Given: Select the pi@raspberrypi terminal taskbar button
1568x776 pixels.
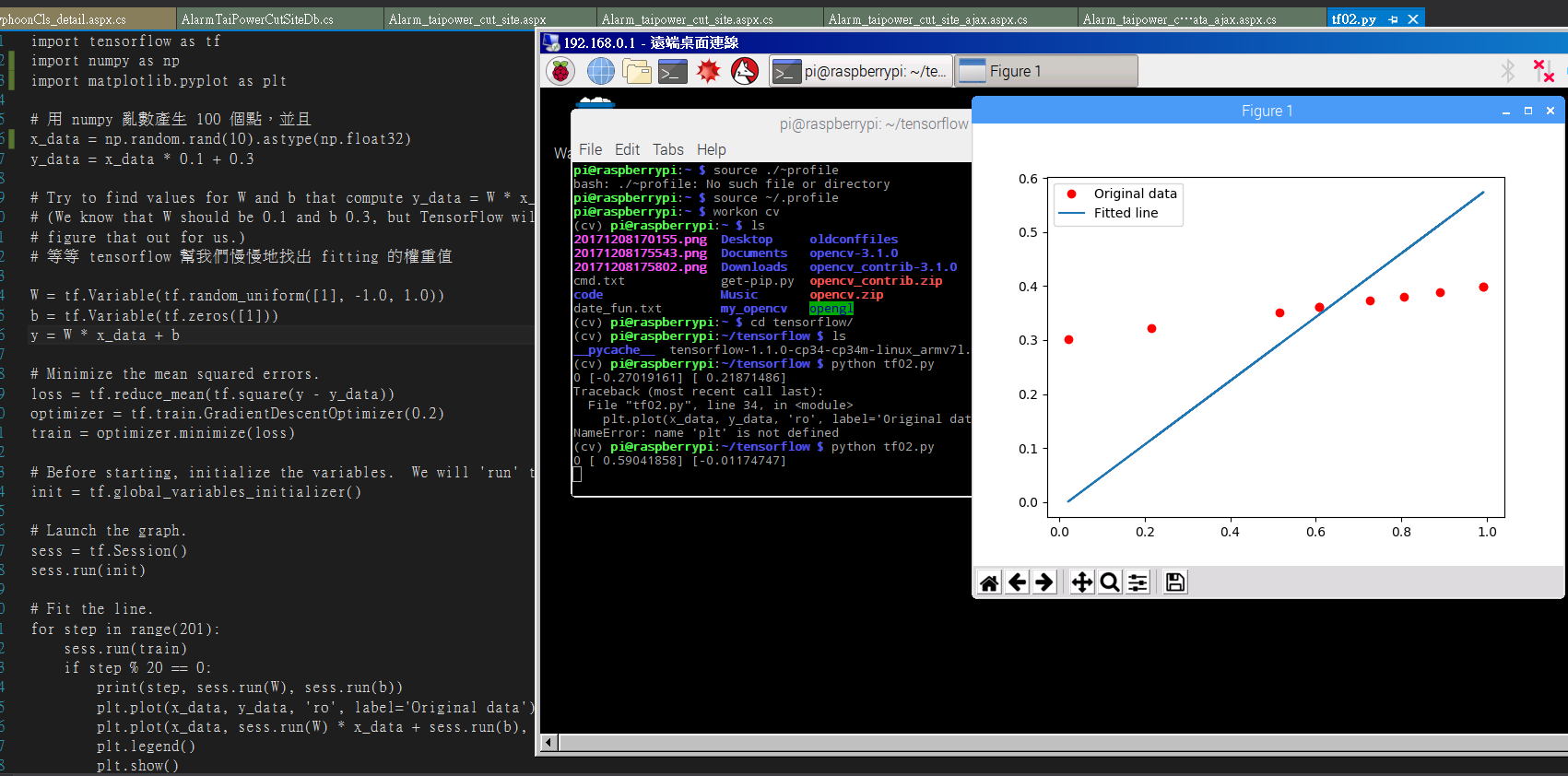Looking at the screenshot, I should pyautogui.click(x=860, y=71).
